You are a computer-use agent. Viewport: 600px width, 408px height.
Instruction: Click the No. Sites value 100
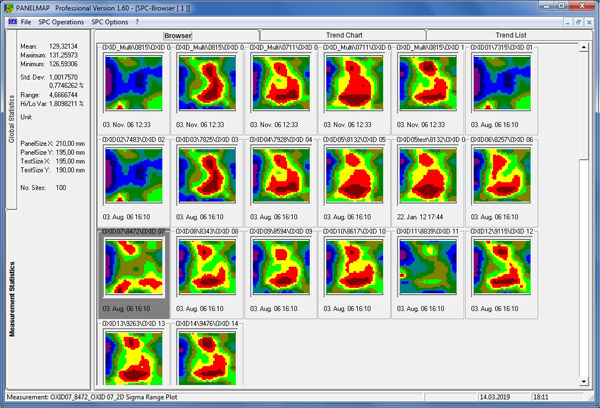coord(61,188)
